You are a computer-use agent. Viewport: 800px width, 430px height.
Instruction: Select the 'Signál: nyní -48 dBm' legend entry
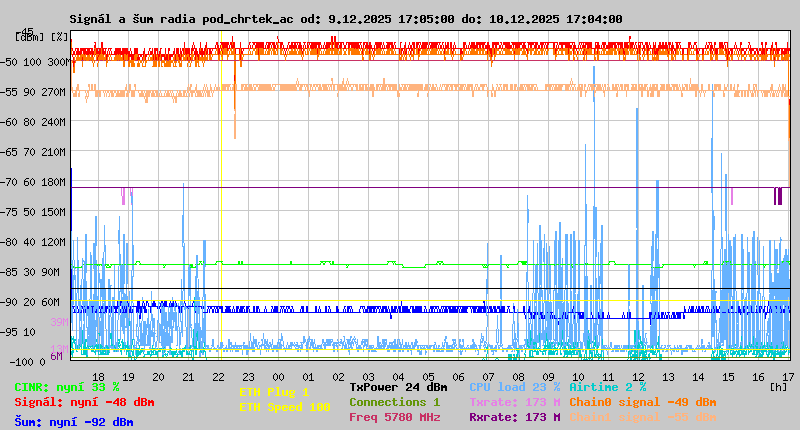(x=84, y=402)
